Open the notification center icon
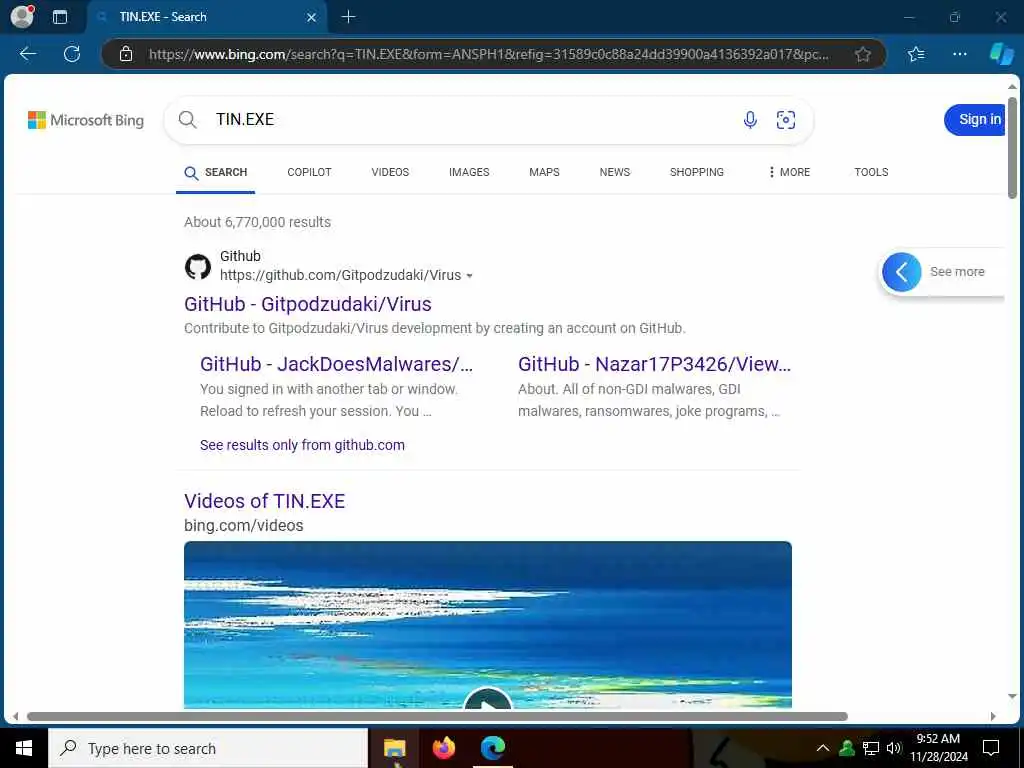Image resolution: width=1024 pixels, height=768 pixels. coord(991,748)
